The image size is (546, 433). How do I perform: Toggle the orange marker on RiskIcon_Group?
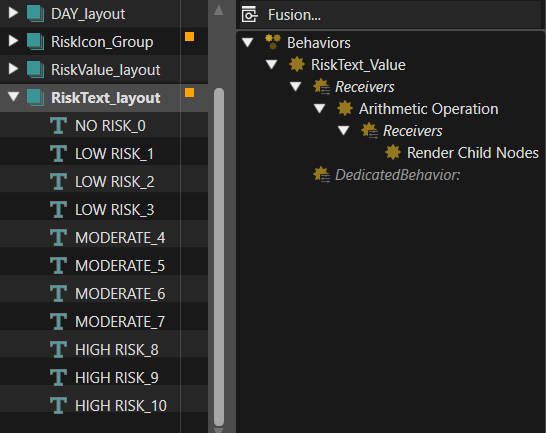click(x=189, y=37)
